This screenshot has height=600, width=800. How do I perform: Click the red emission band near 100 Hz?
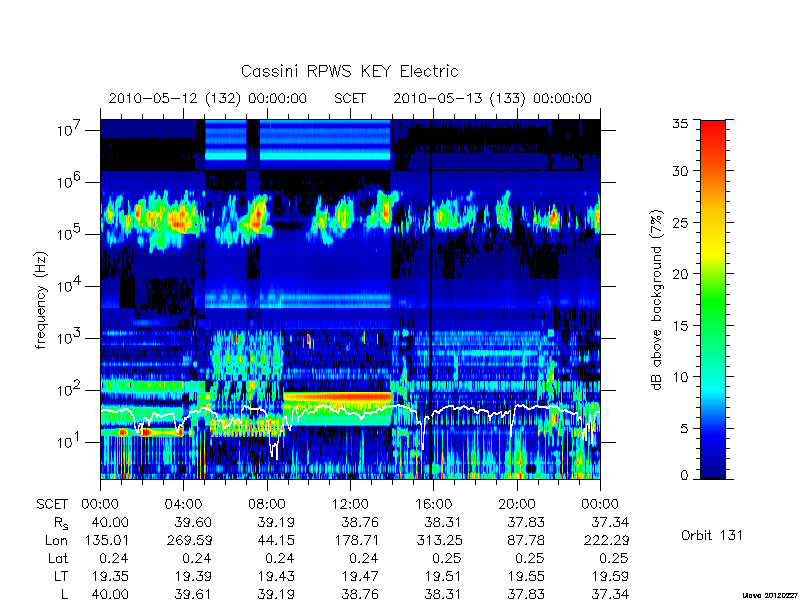coord(337,396)
